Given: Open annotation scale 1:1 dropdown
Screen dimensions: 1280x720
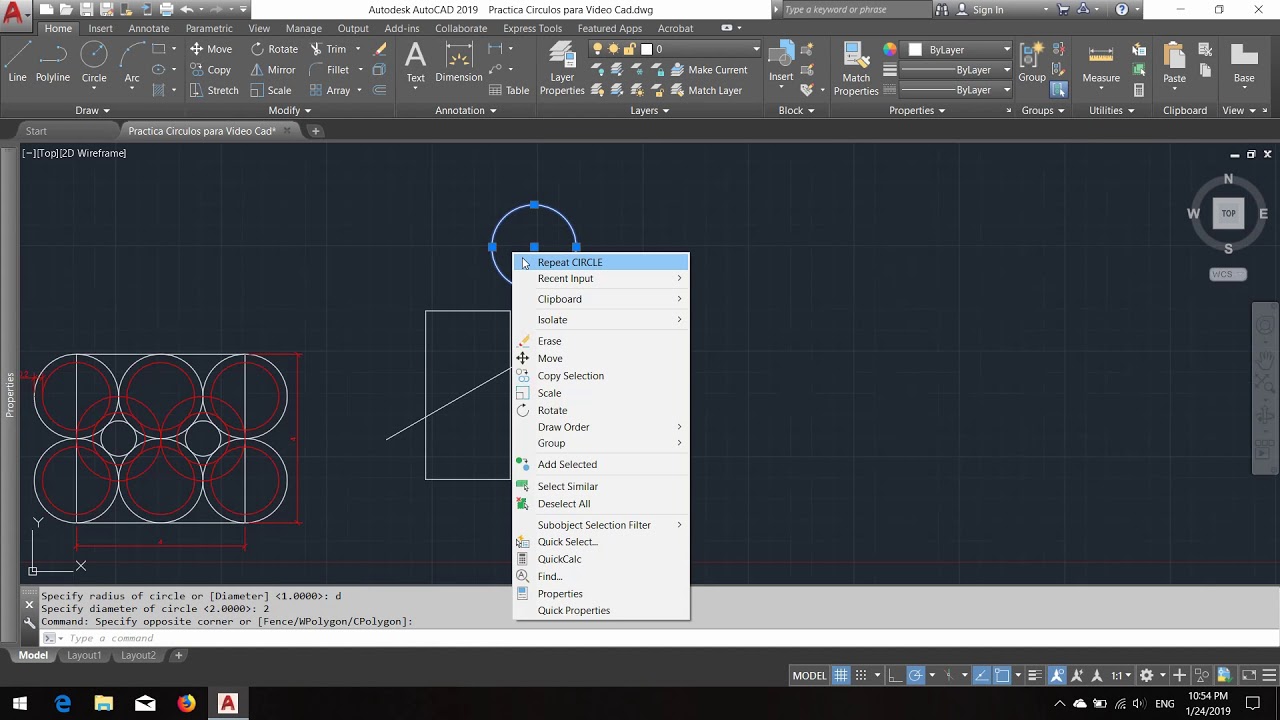Looking at the screenshot, I should [x=1123, y=675].
